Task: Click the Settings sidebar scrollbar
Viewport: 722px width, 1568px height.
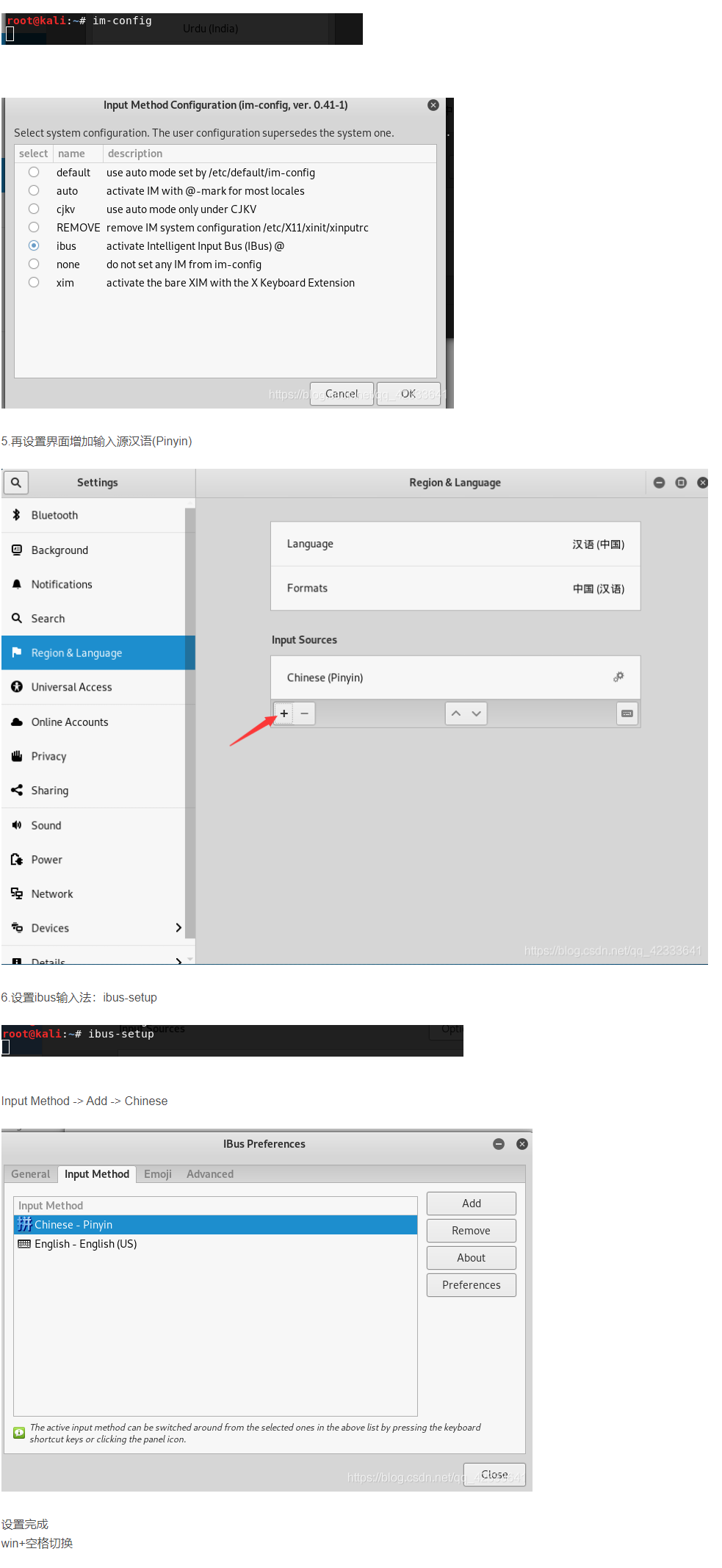Action: coord(190,724)
